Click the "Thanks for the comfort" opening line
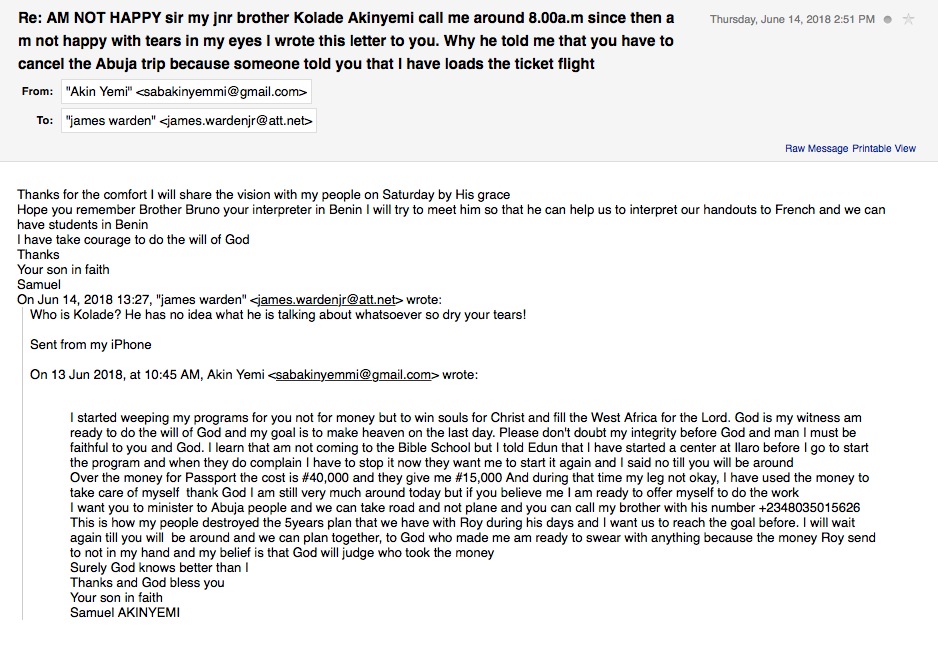Image resolution: width=938 pixels, height=648 pixels. (263, 194)
